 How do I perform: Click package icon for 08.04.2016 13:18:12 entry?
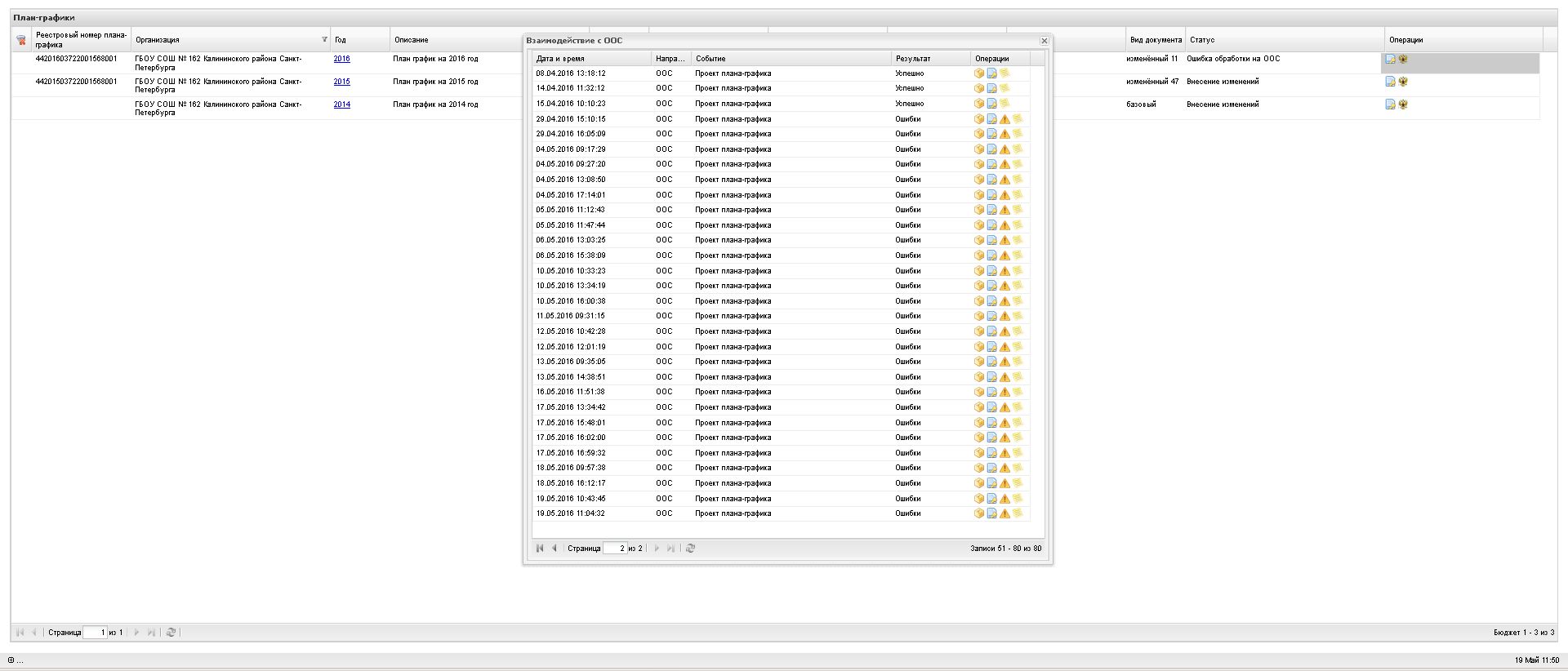coord(979,73)
